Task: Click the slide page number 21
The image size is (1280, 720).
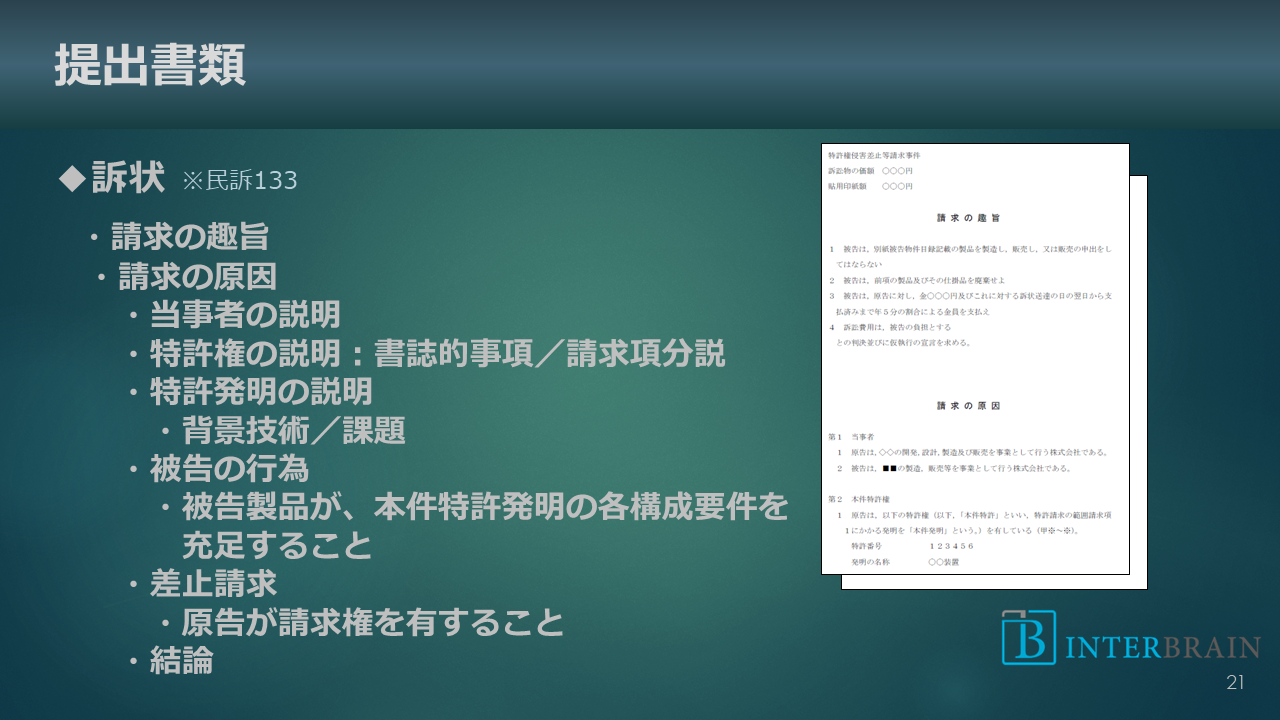Action: tap(1235, 683)
